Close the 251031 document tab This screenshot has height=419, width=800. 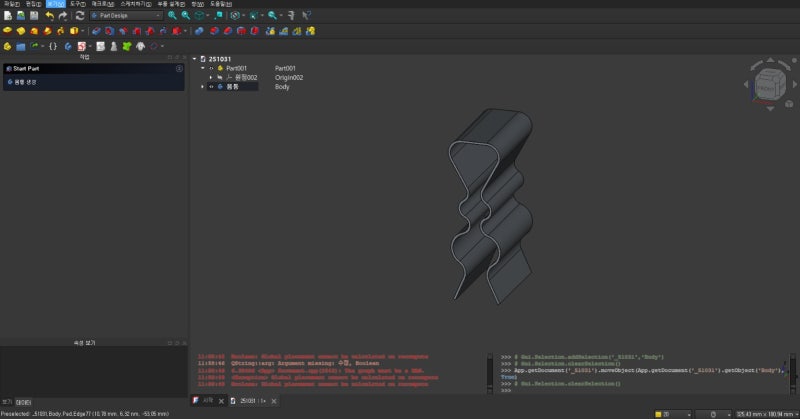coord(274,401)
